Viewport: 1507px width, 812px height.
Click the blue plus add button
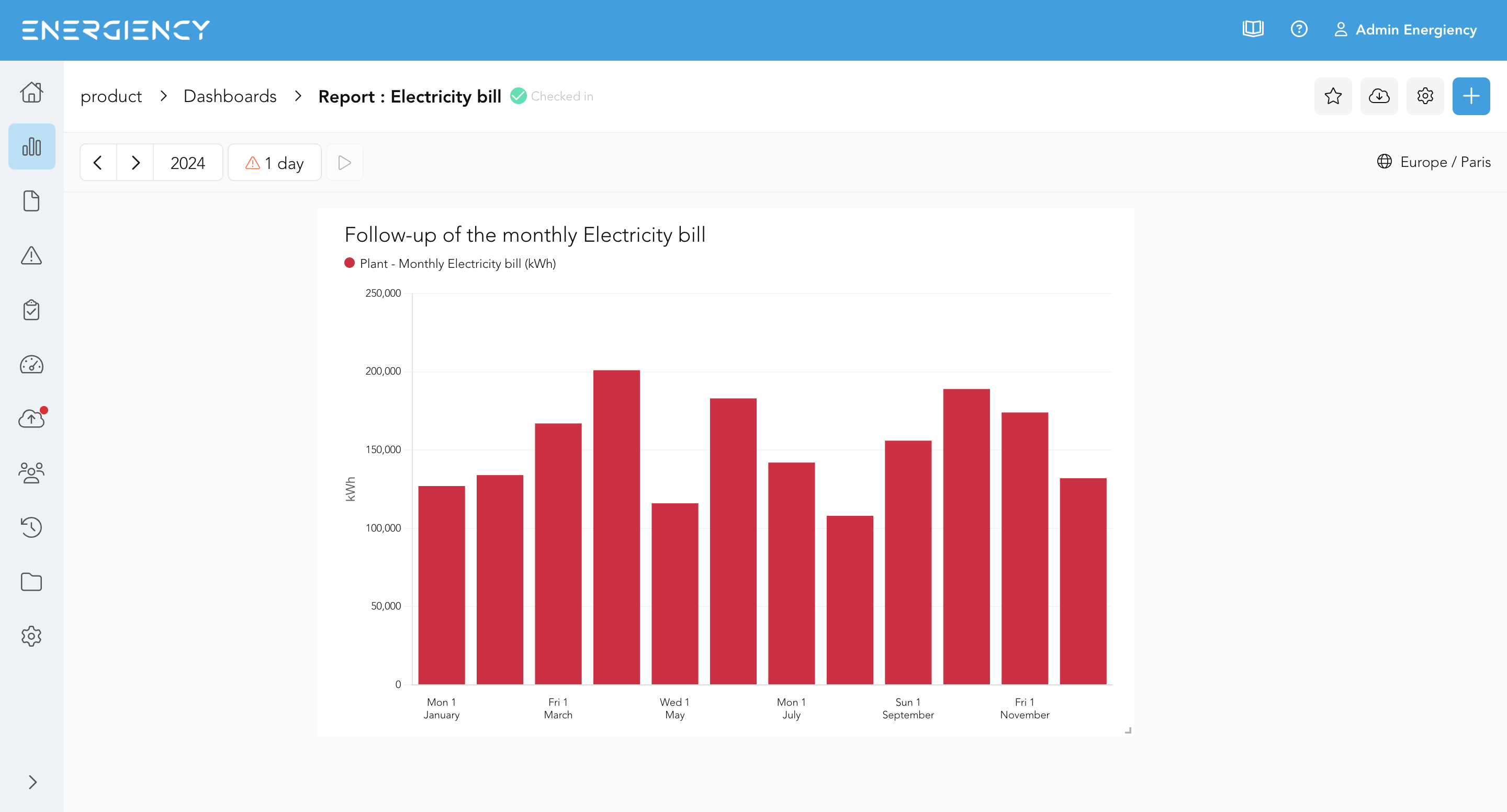[1471, 96]
